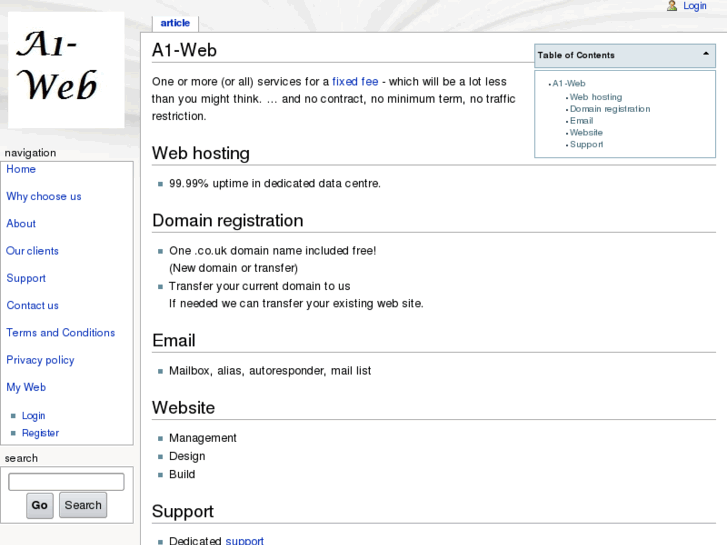The image size is (727, 545).
Task: Click the Domain registration heading
Action: [228, 221]
